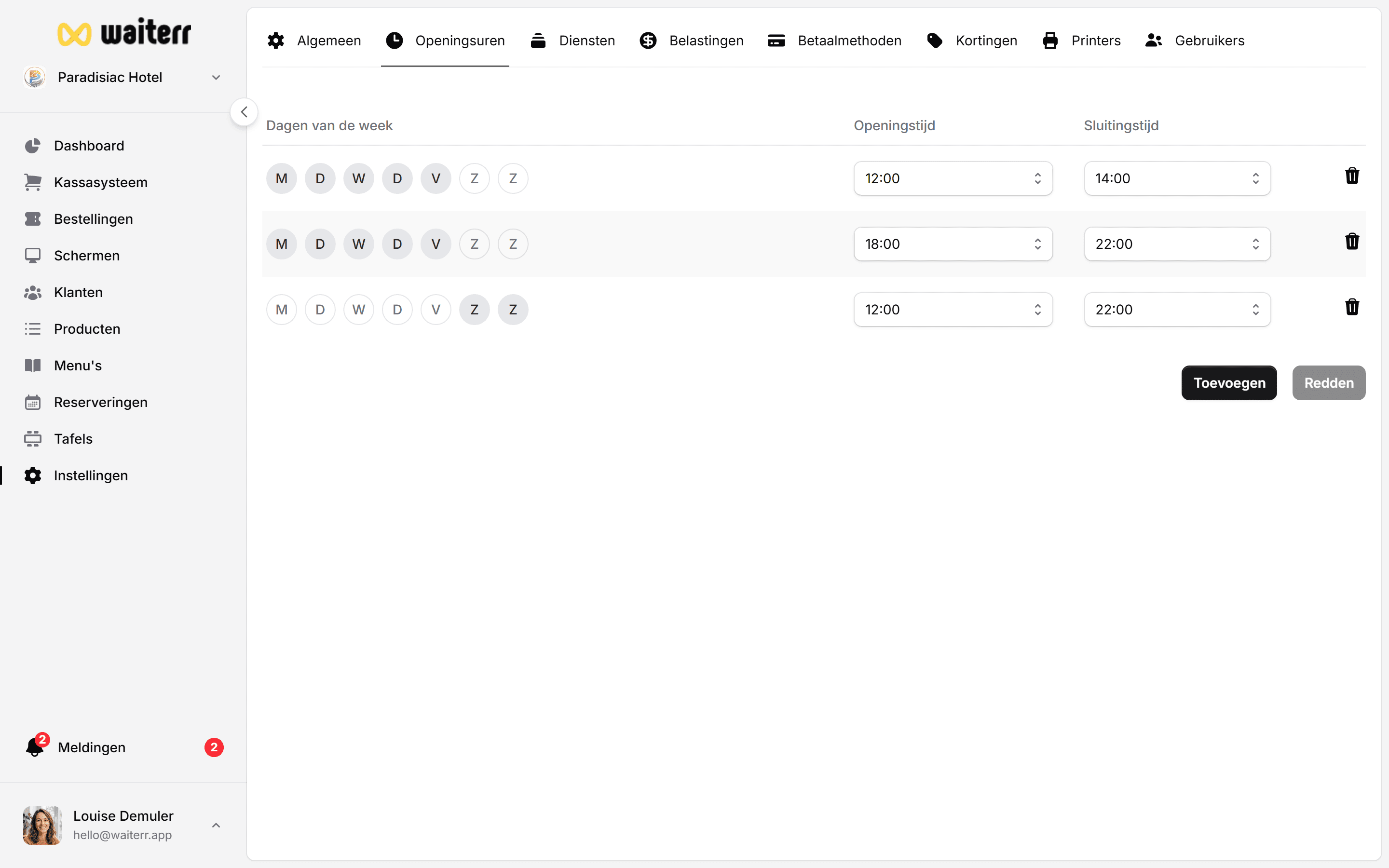Click the Belastingen dollar icon
Screen dimensions: 1389x868
pyautogui.click(x=648, y=41)
